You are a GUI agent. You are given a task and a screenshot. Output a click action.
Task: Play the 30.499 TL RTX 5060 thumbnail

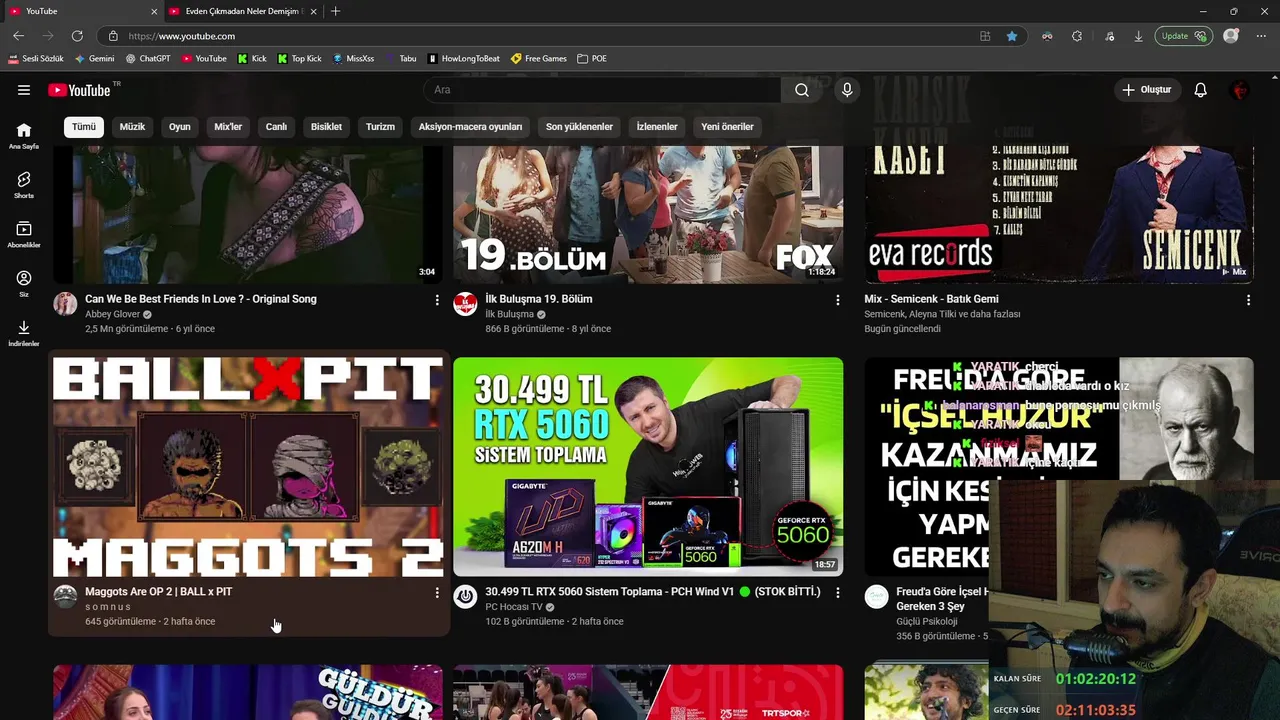648,467
